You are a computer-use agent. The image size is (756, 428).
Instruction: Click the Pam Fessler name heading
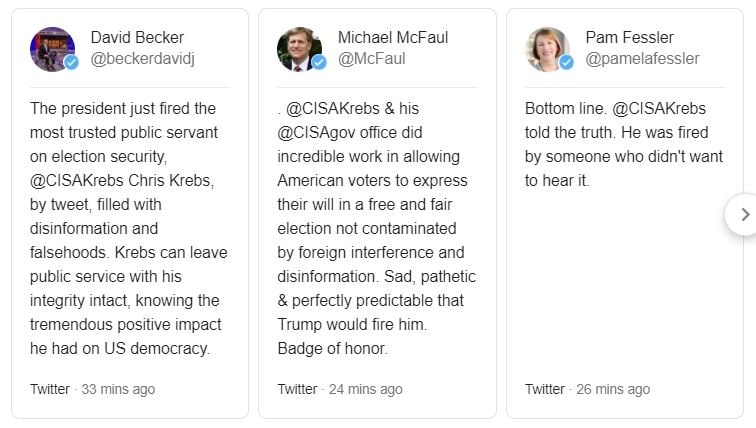[629, 37]
